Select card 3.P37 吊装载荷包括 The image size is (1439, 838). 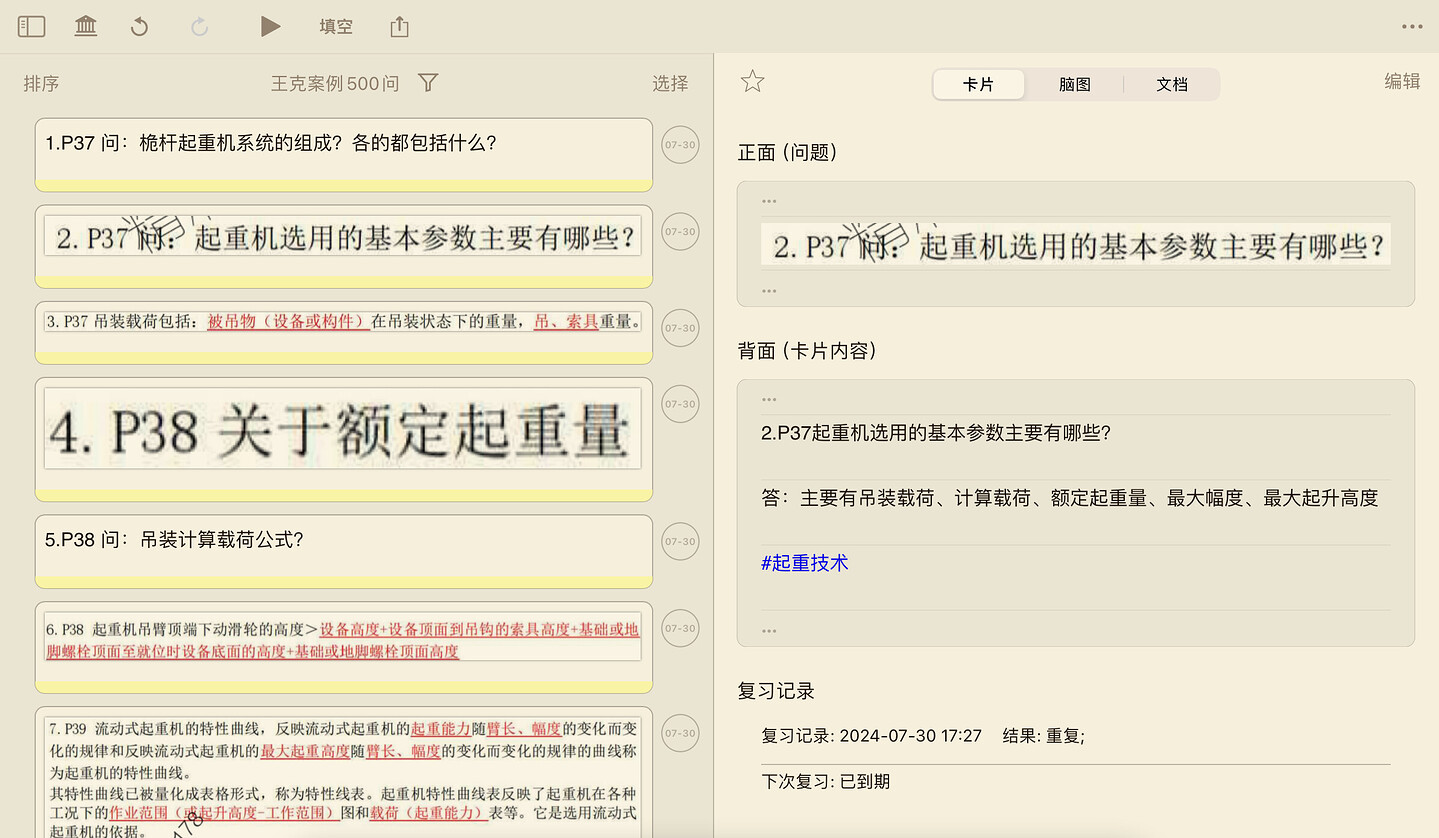tap(344, 332)
